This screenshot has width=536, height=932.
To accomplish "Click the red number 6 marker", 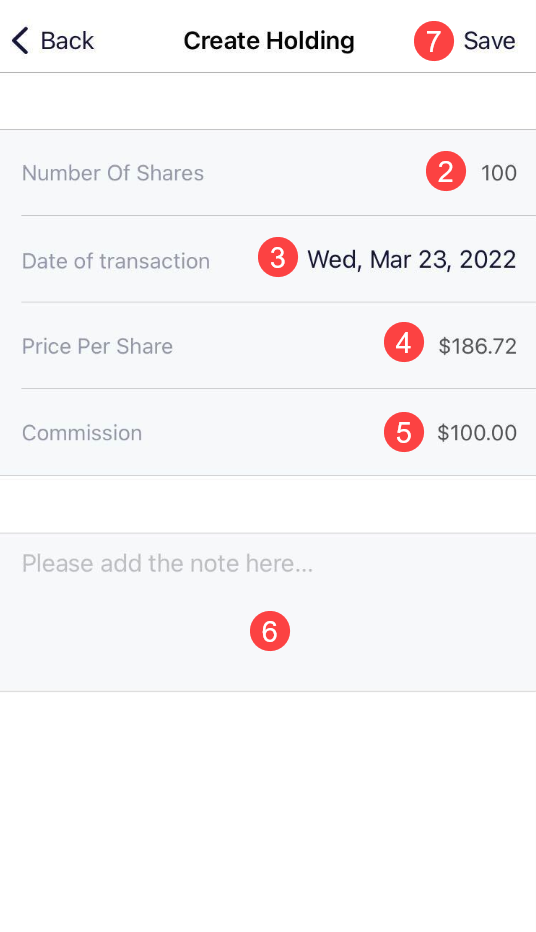I will pos(270,631).
